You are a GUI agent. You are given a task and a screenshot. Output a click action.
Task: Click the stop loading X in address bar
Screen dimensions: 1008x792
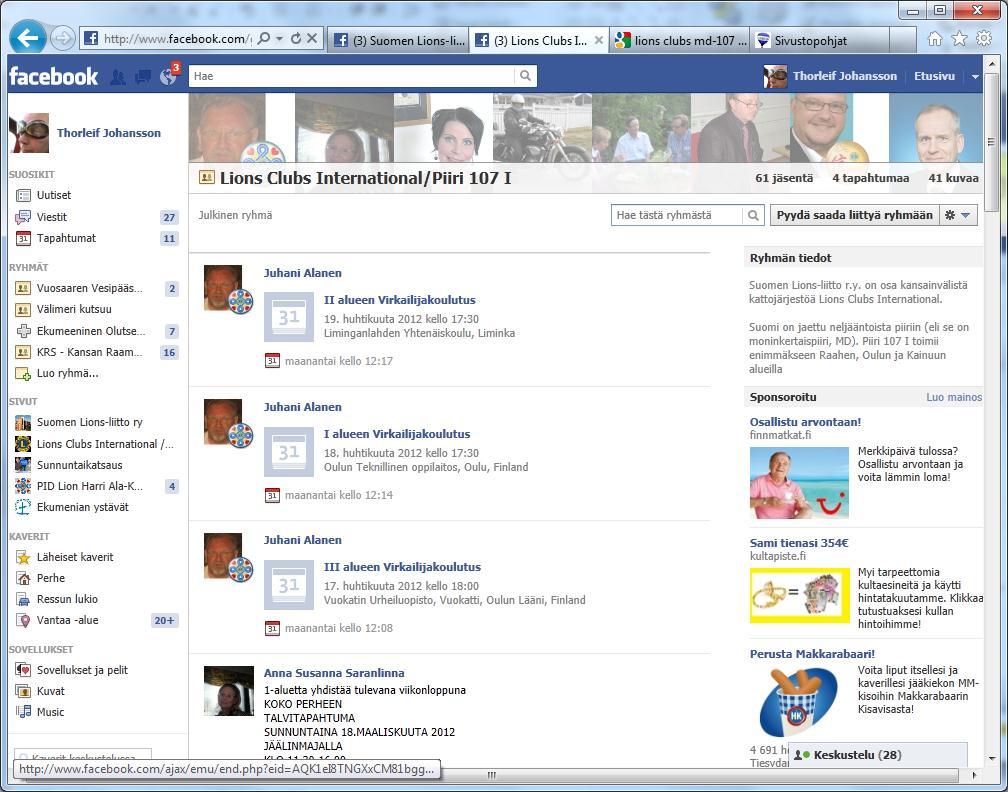tap(312, 39)
